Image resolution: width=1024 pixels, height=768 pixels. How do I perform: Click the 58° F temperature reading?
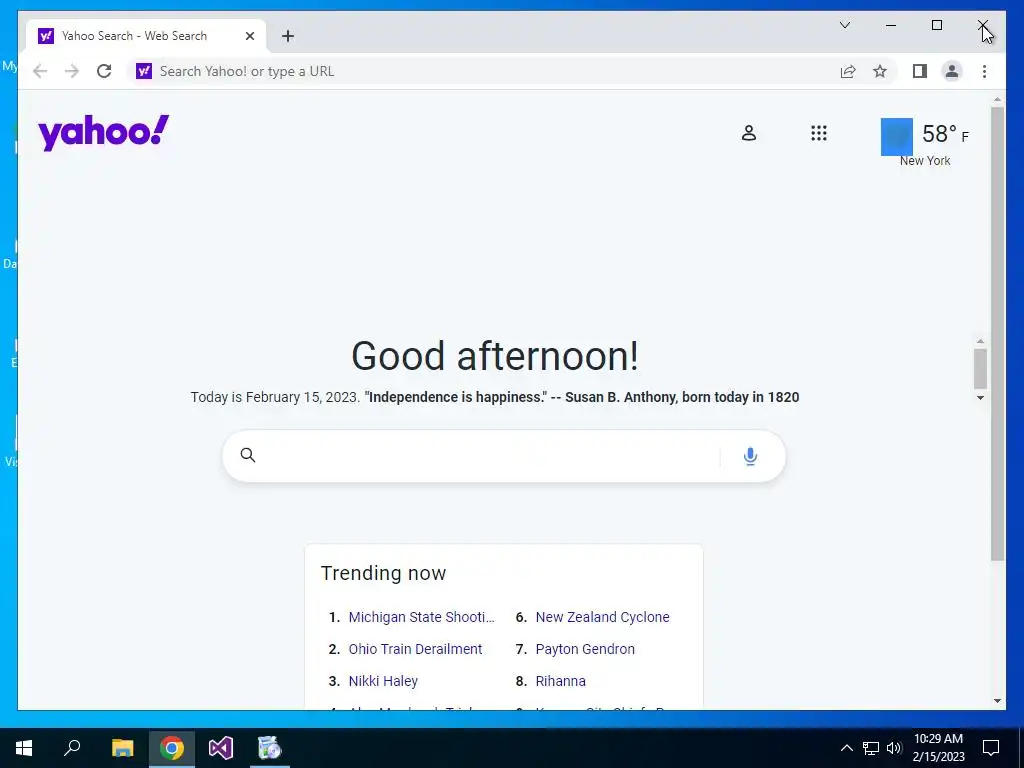coord(945,134)
